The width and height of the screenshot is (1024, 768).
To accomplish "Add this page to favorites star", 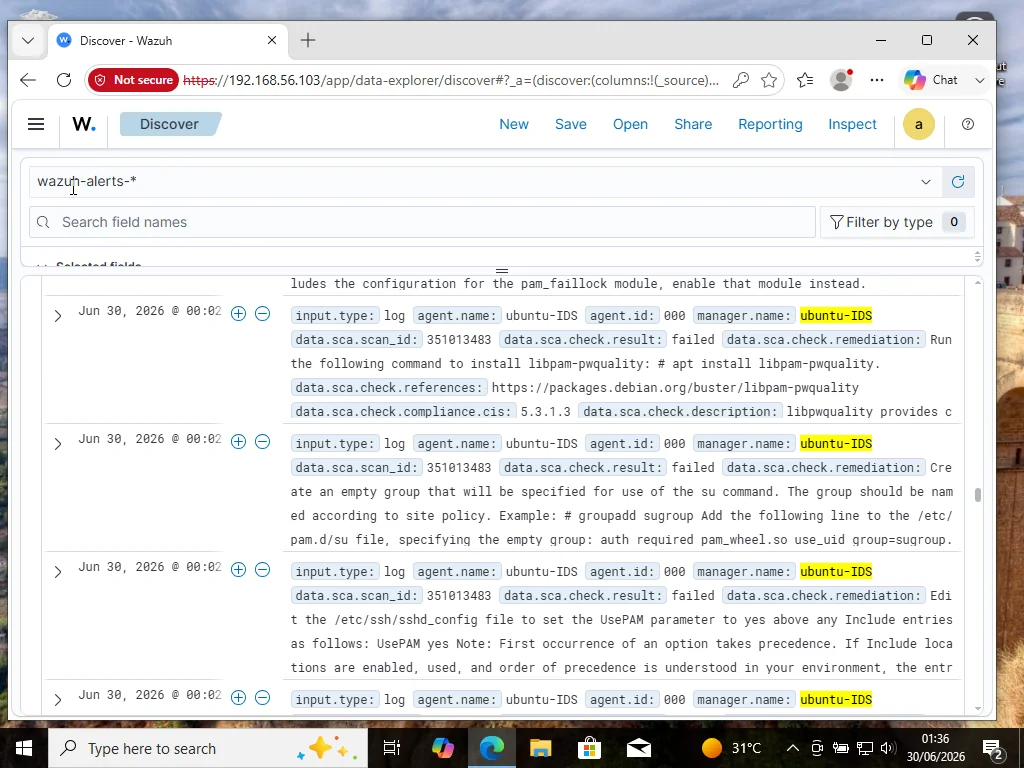I will [x=769, y=80].
